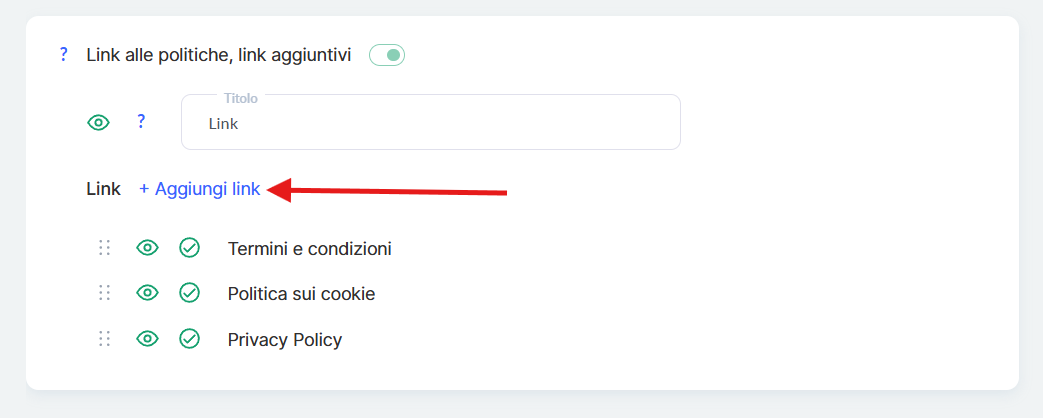Toggle off Link alle politiche, link aggiuntivi switch
The image size is (1043, 418).
(x=386, y=55)
